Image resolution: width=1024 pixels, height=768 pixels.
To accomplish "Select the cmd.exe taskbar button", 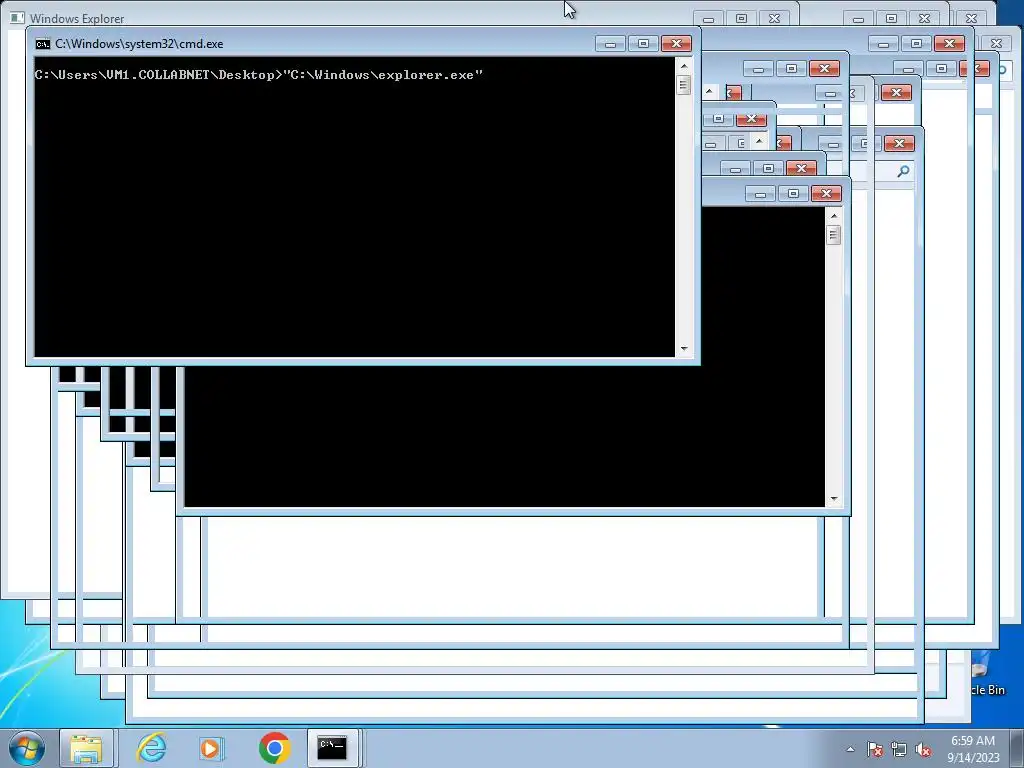I will pos(332,748).
